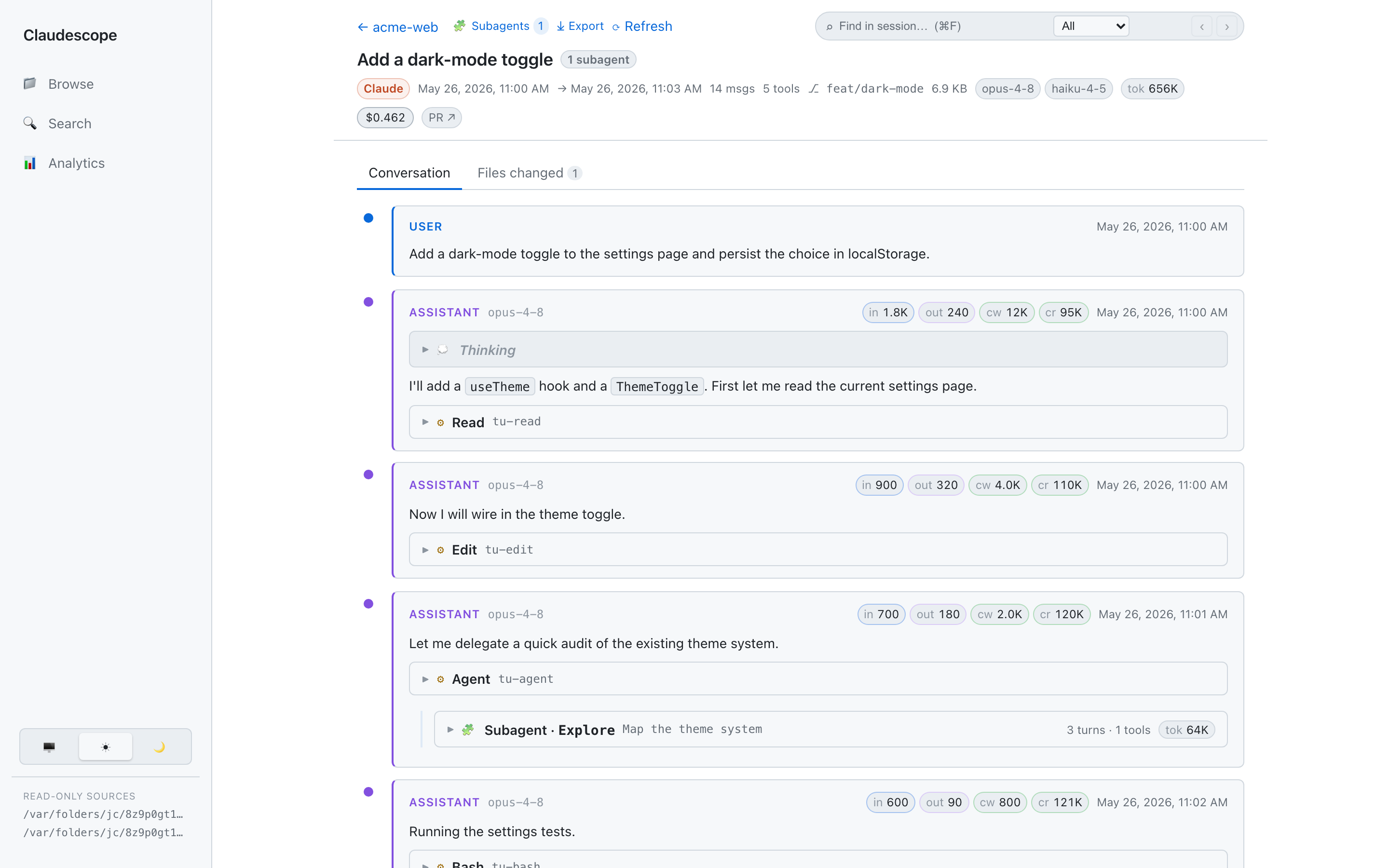Go back to acme-web project

[x=398, y=27]
